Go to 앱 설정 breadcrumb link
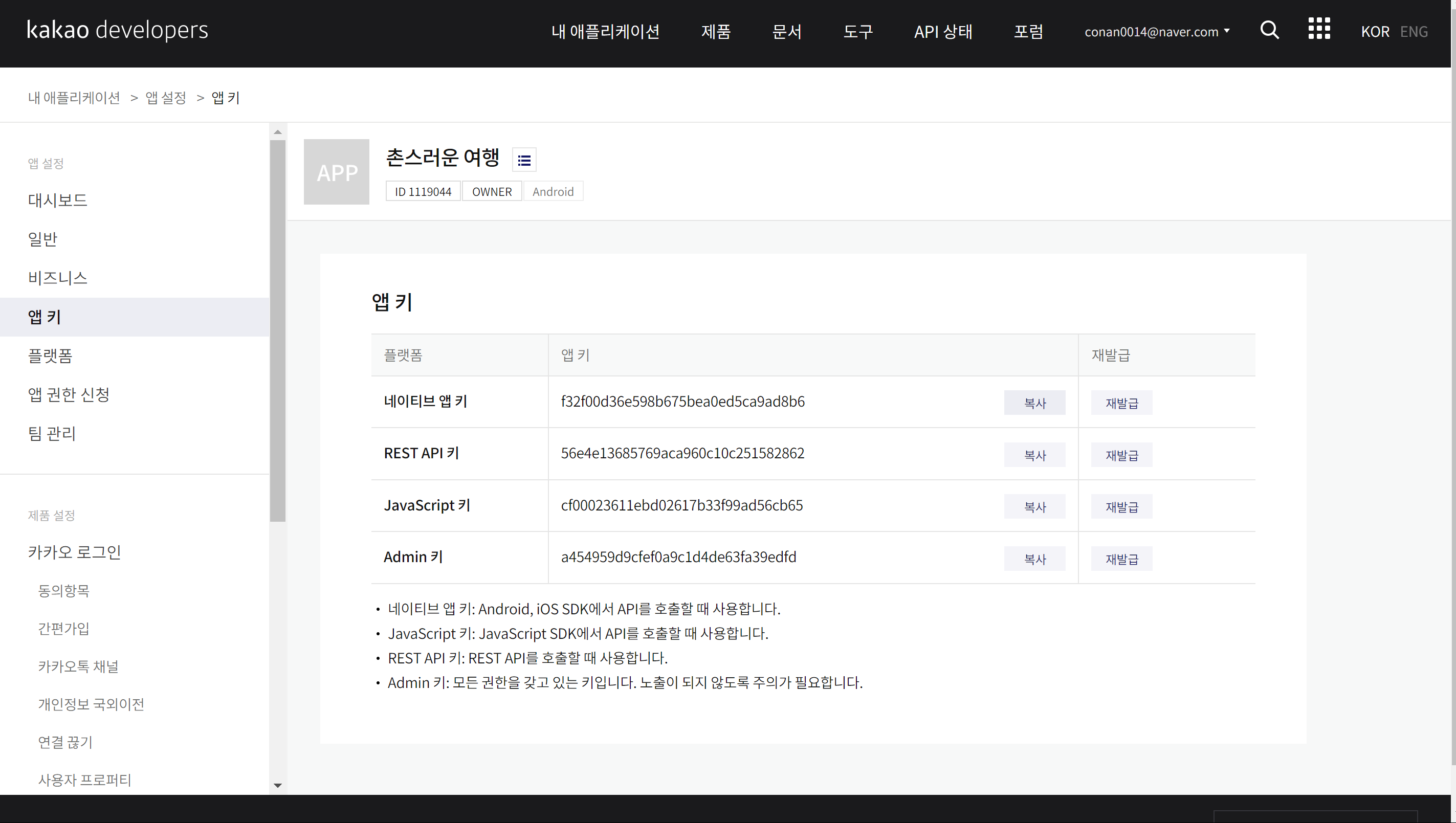 166,98
